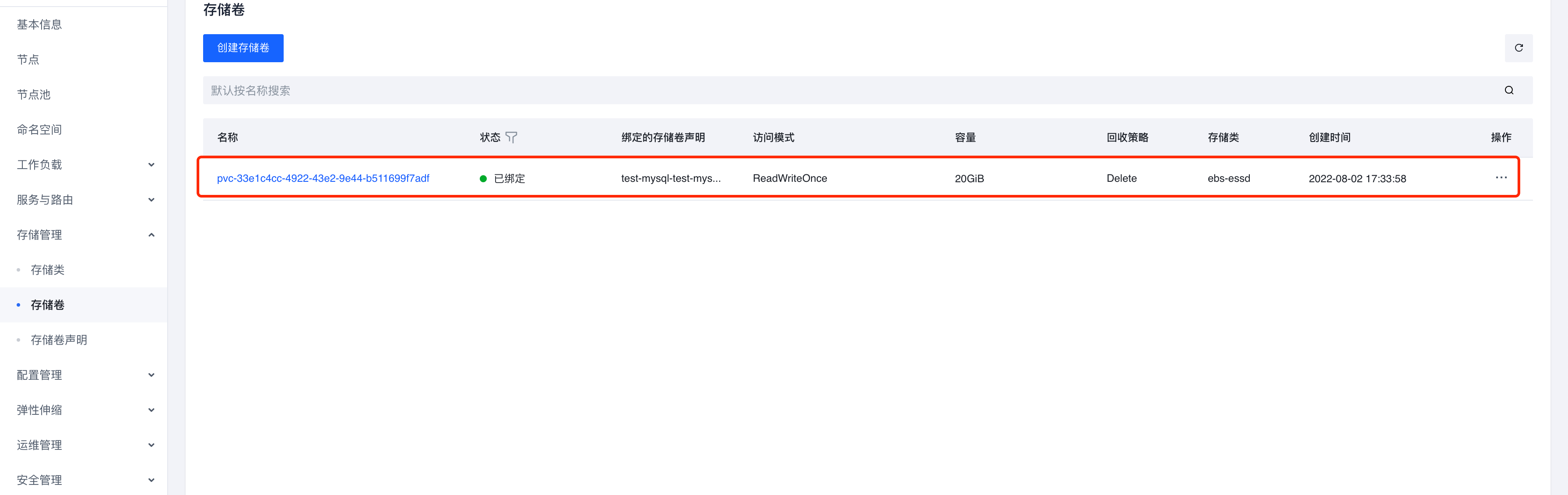
Task: Click the Delete reclaim policy cell
Action: (1121, 178)
